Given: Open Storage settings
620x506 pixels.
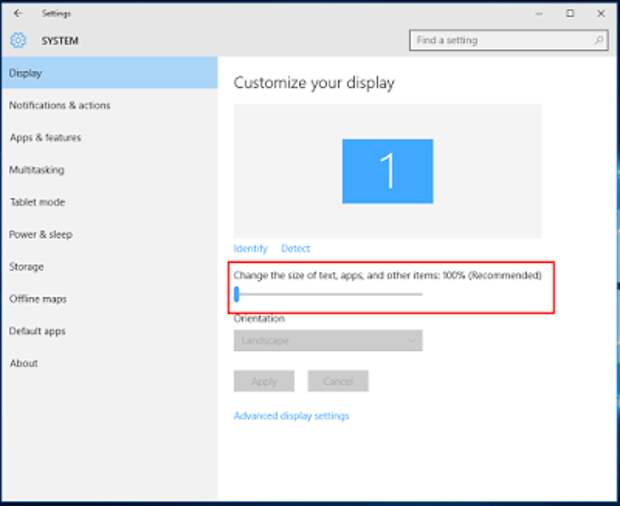Looking at the screenshot, I should point(26,267).
